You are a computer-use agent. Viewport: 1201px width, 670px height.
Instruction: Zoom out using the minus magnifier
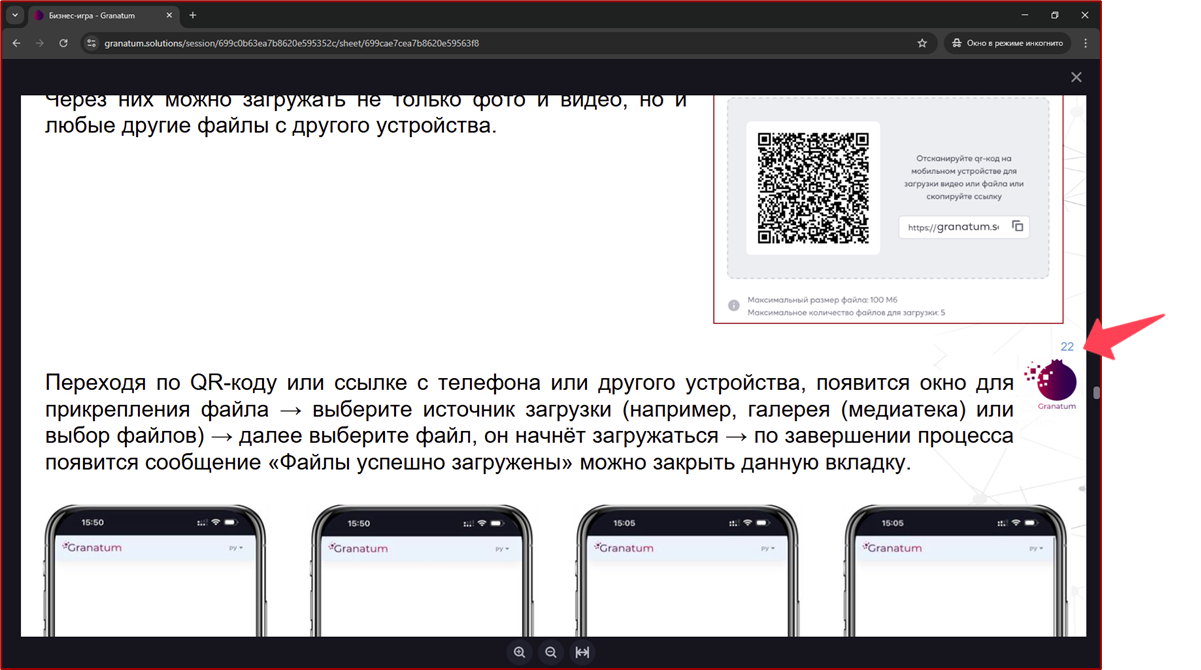[x=551, y=652]
